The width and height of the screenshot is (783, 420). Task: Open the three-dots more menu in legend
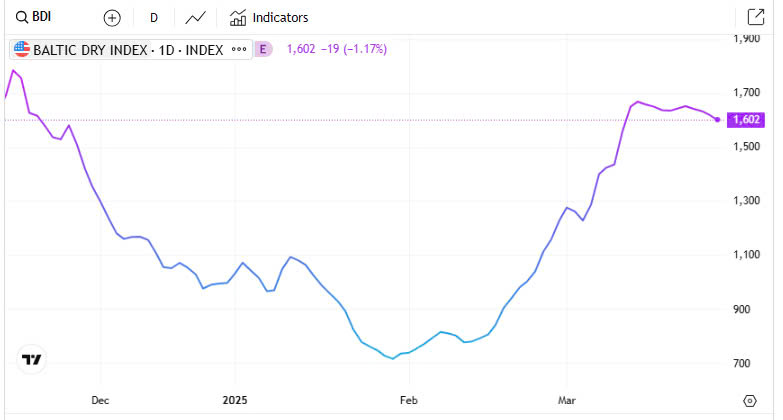tap(239, 49)
